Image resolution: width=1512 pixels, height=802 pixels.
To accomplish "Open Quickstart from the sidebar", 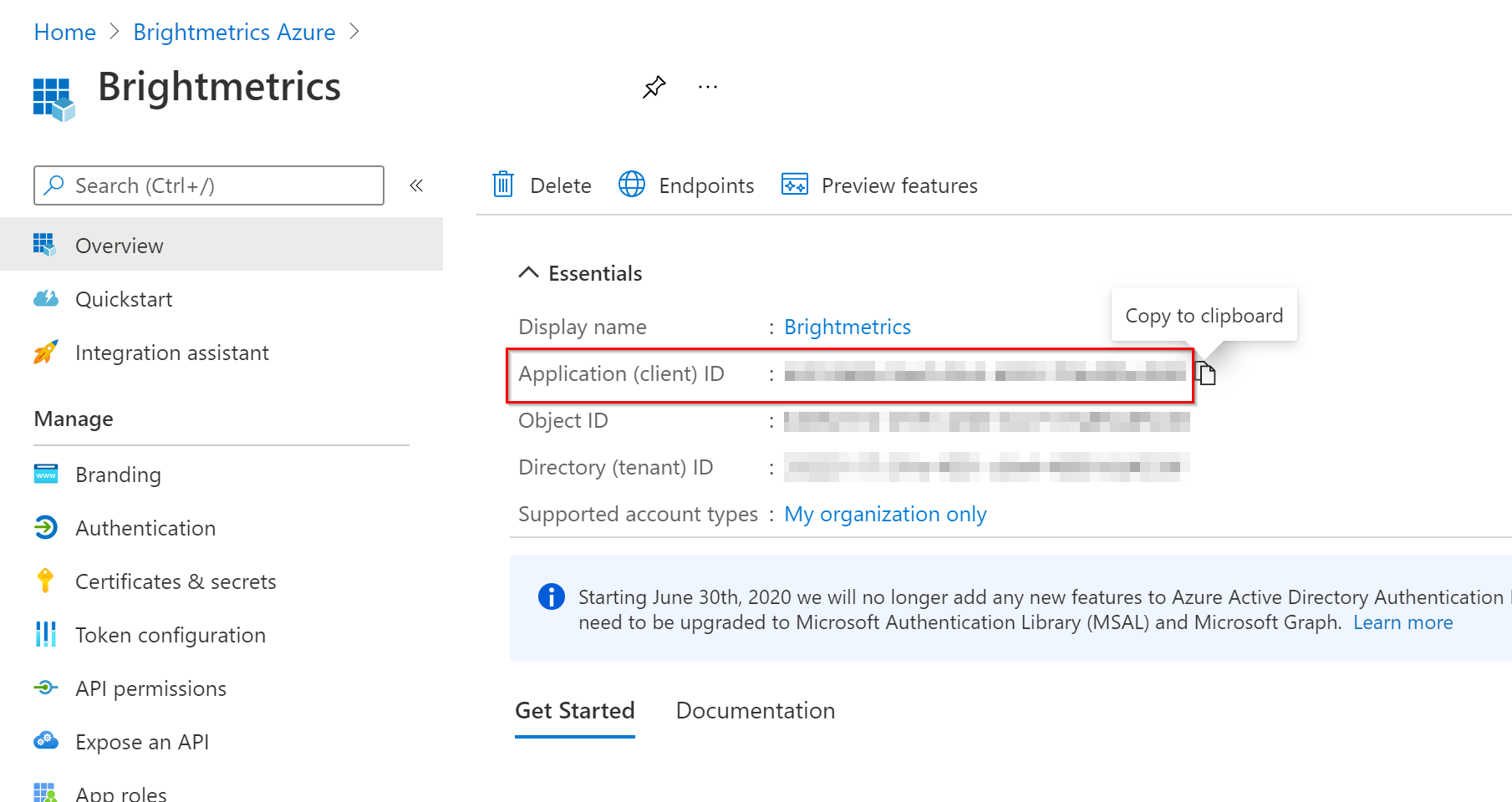I will coord(124,299).
